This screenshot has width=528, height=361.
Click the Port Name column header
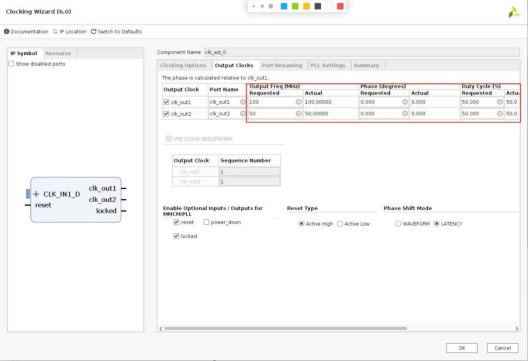(x=224, y=90)
